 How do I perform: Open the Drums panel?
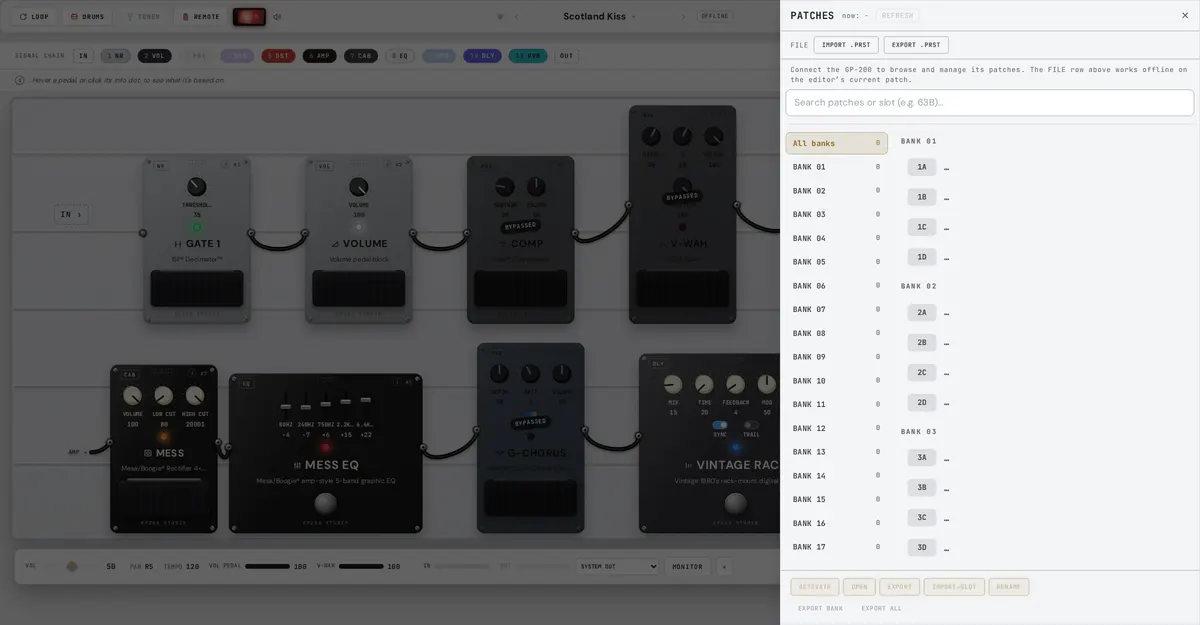pos(87,16)
